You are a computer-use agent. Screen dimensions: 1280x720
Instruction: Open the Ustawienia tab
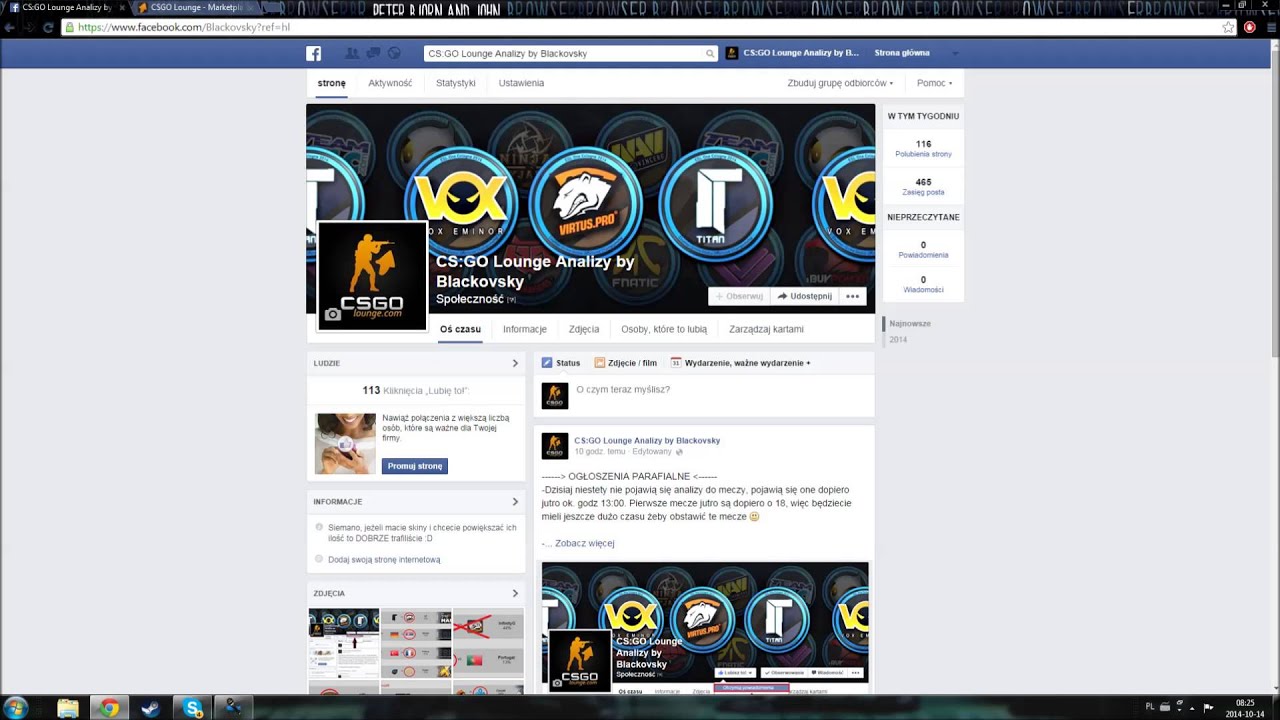pyautogui.click(x=521, y=83)
